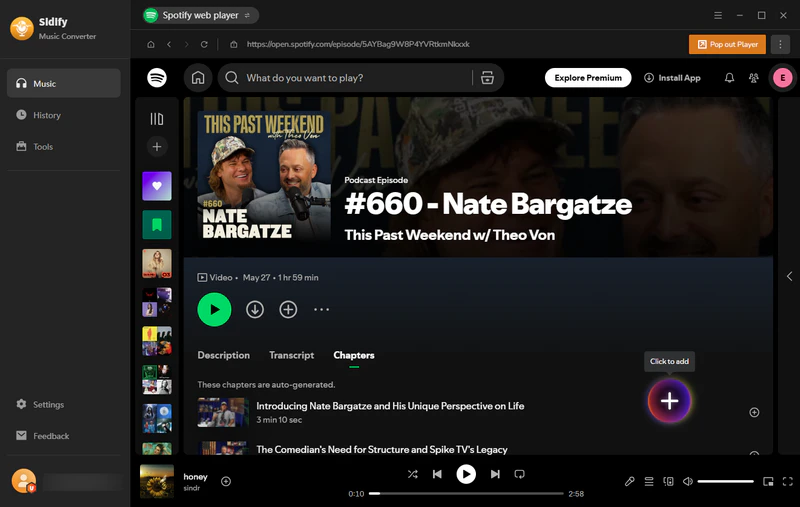Viewport: 800px width, 507px height.
Task: Click the Sidify 'Click to add' plus button
Action: coord(669,401)
